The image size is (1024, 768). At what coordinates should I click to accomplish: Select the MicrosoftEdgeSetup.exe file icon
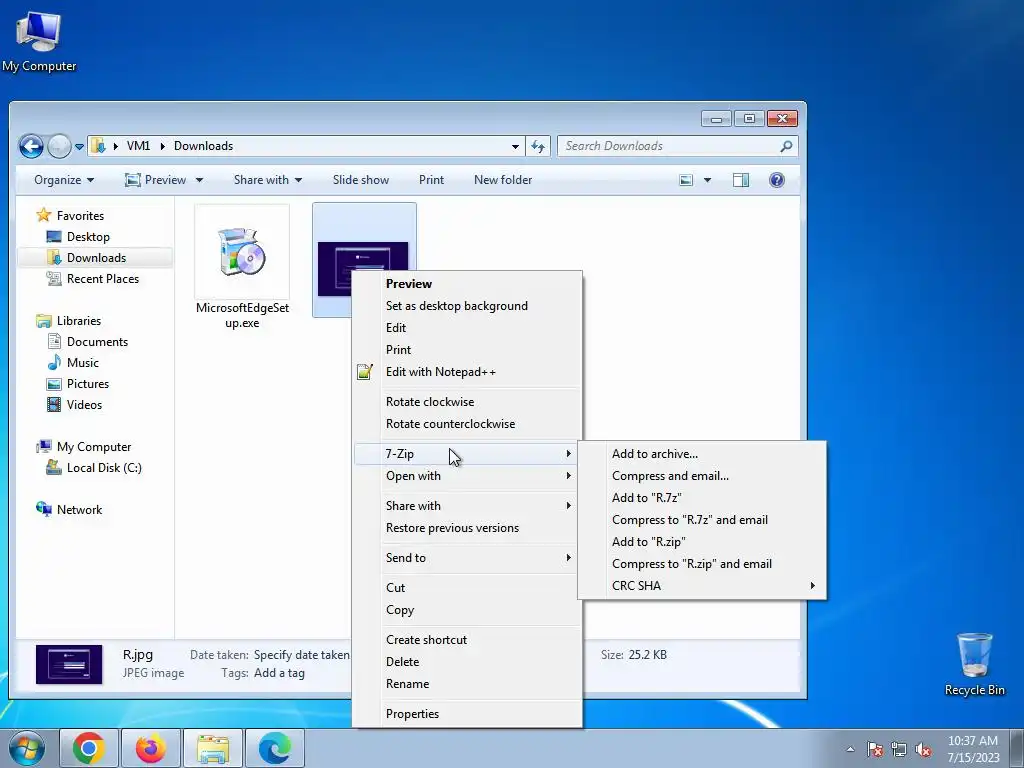(x=242, y=252)
